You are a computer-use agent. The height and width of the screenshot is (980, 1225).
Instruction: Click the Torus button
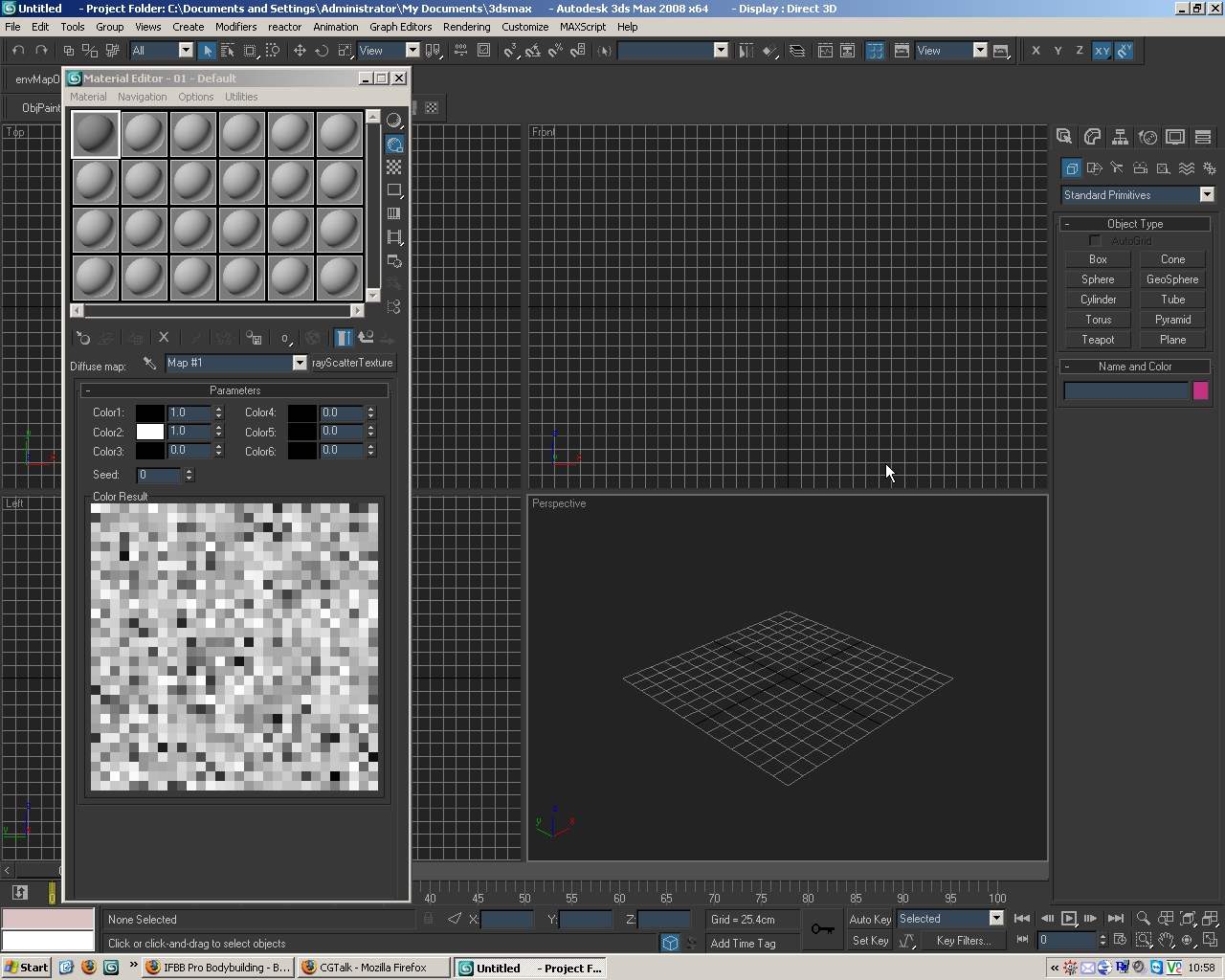pos(1098,320)
